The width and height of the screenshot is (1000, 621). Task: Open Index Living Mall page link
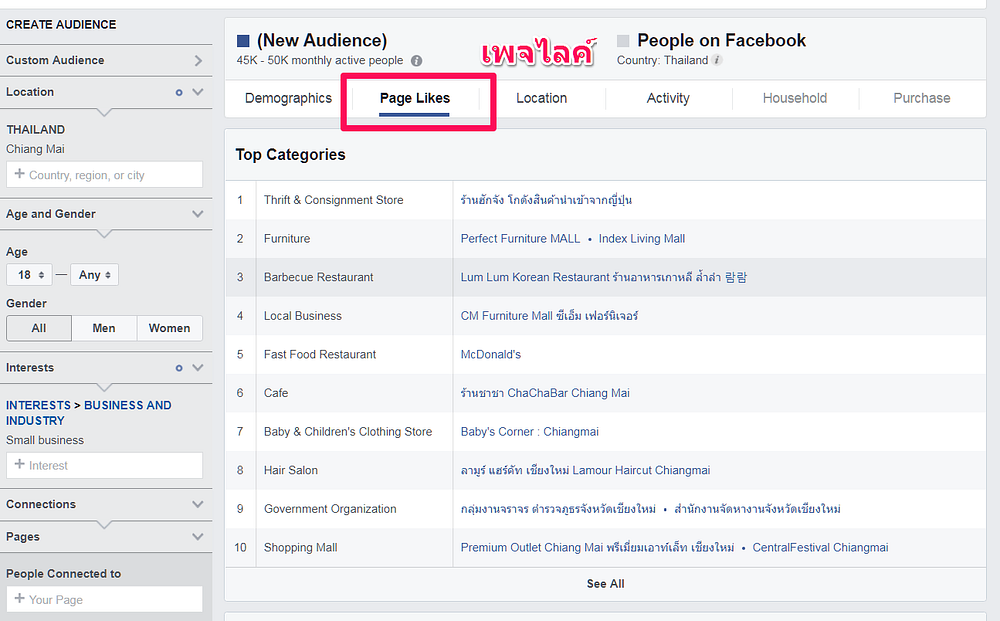642,238
